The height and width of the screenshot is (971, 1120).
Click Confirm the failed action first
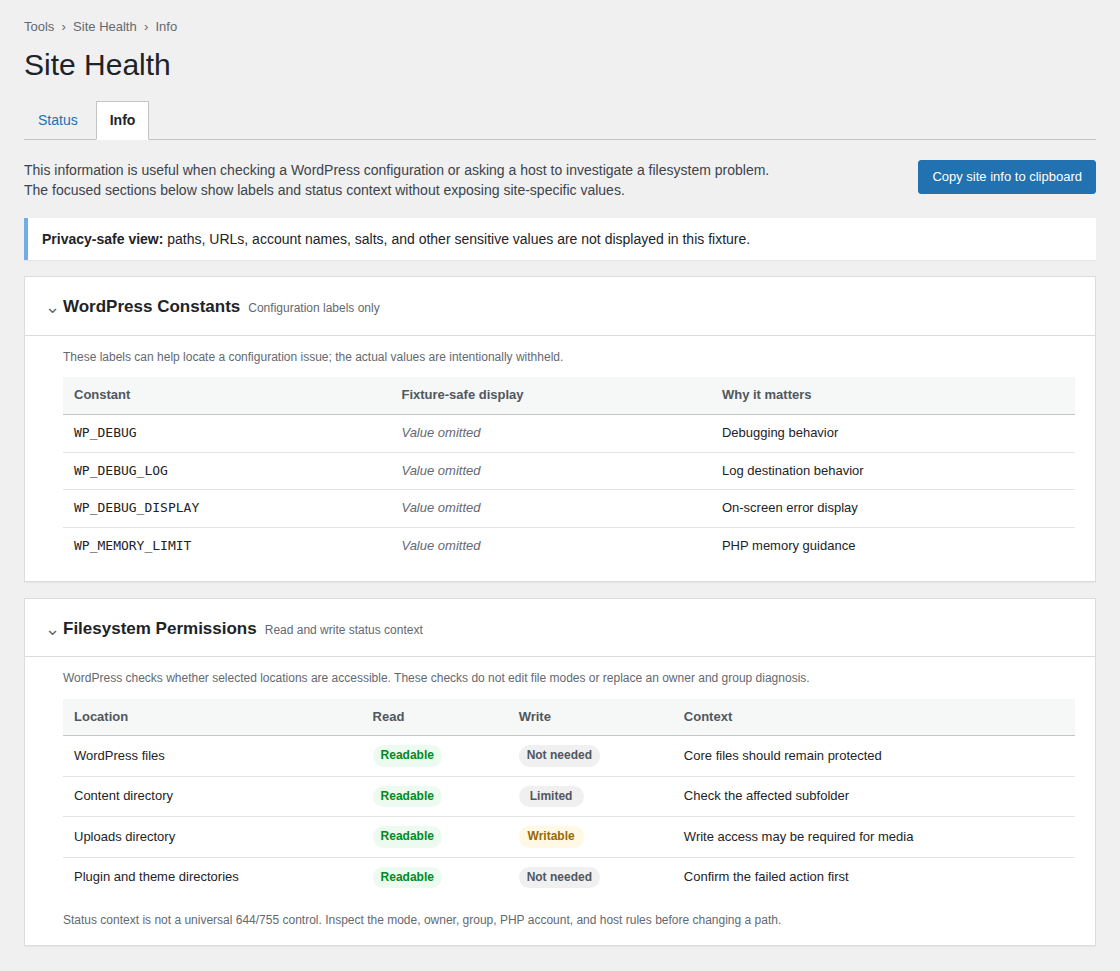[766, 877]
